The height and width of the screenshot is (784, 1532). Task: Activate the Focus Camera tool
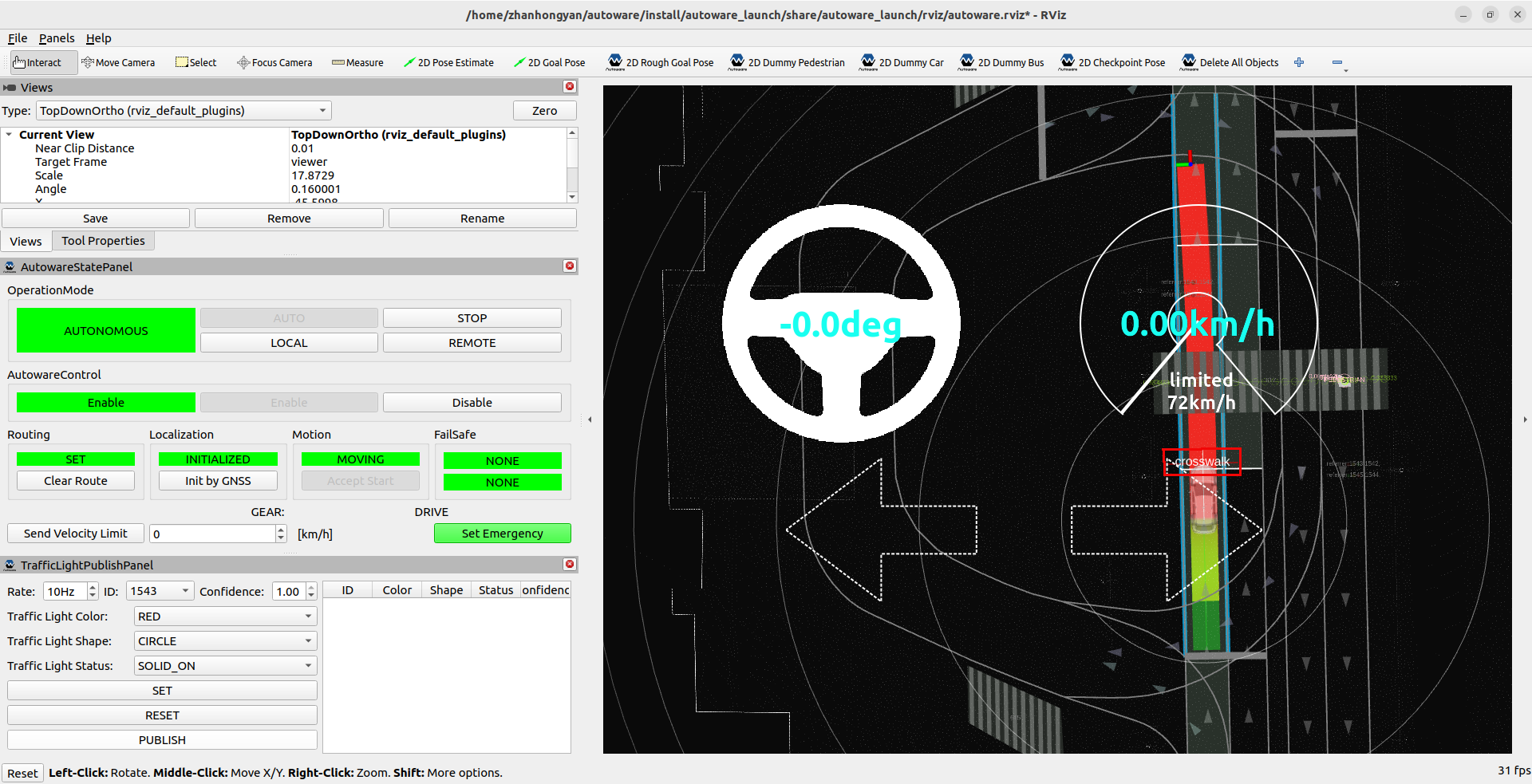click(274, 62)
